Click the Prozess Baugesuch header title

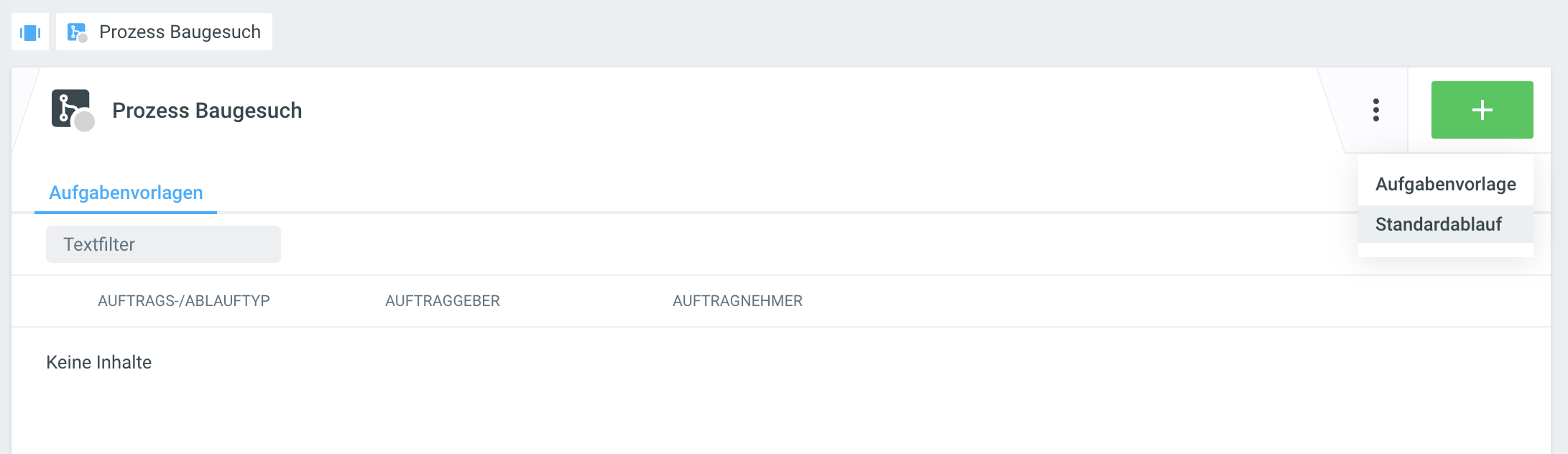click(207, 111)
